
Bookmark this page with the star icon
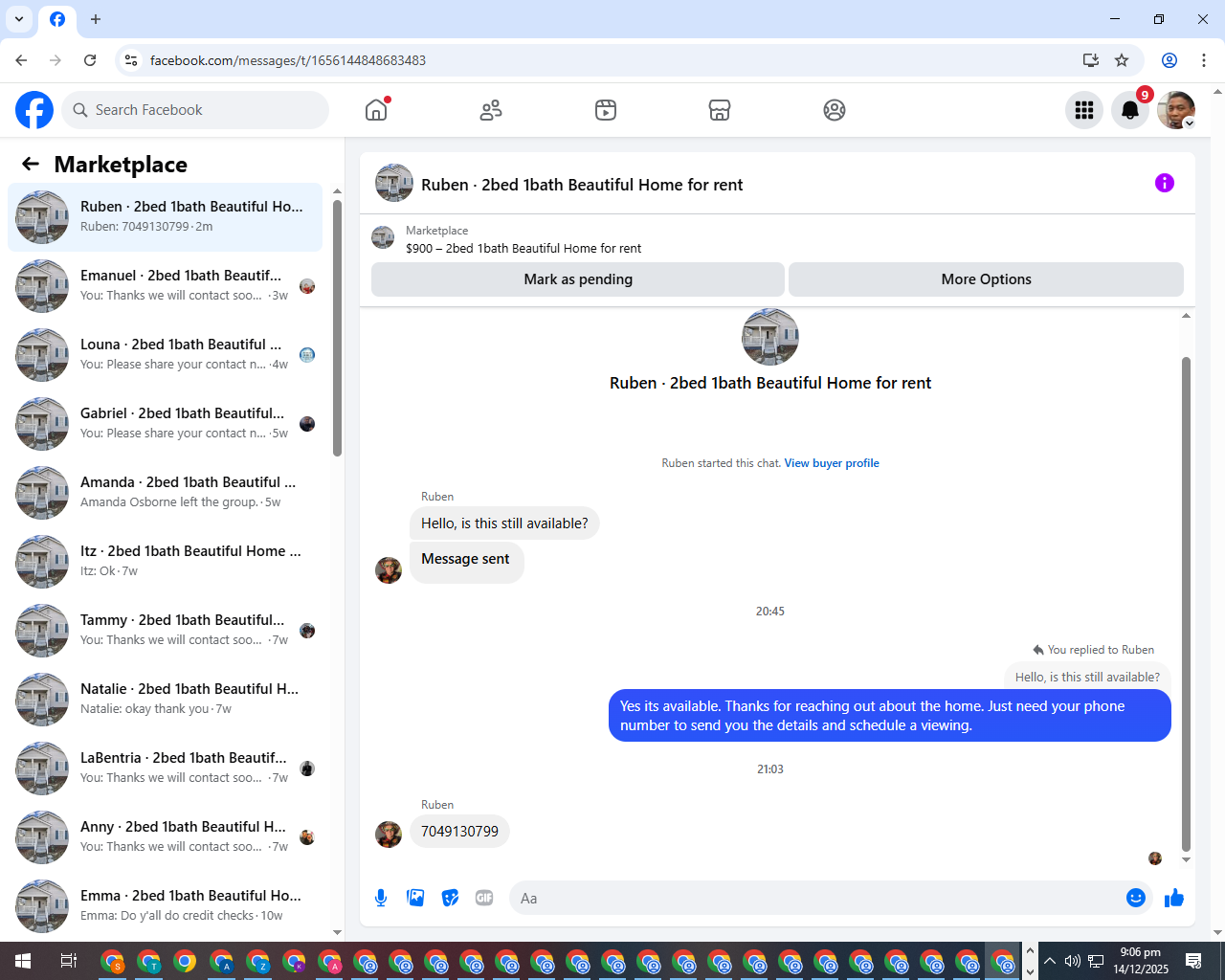pyautogui.click(x=1122, y=60)
